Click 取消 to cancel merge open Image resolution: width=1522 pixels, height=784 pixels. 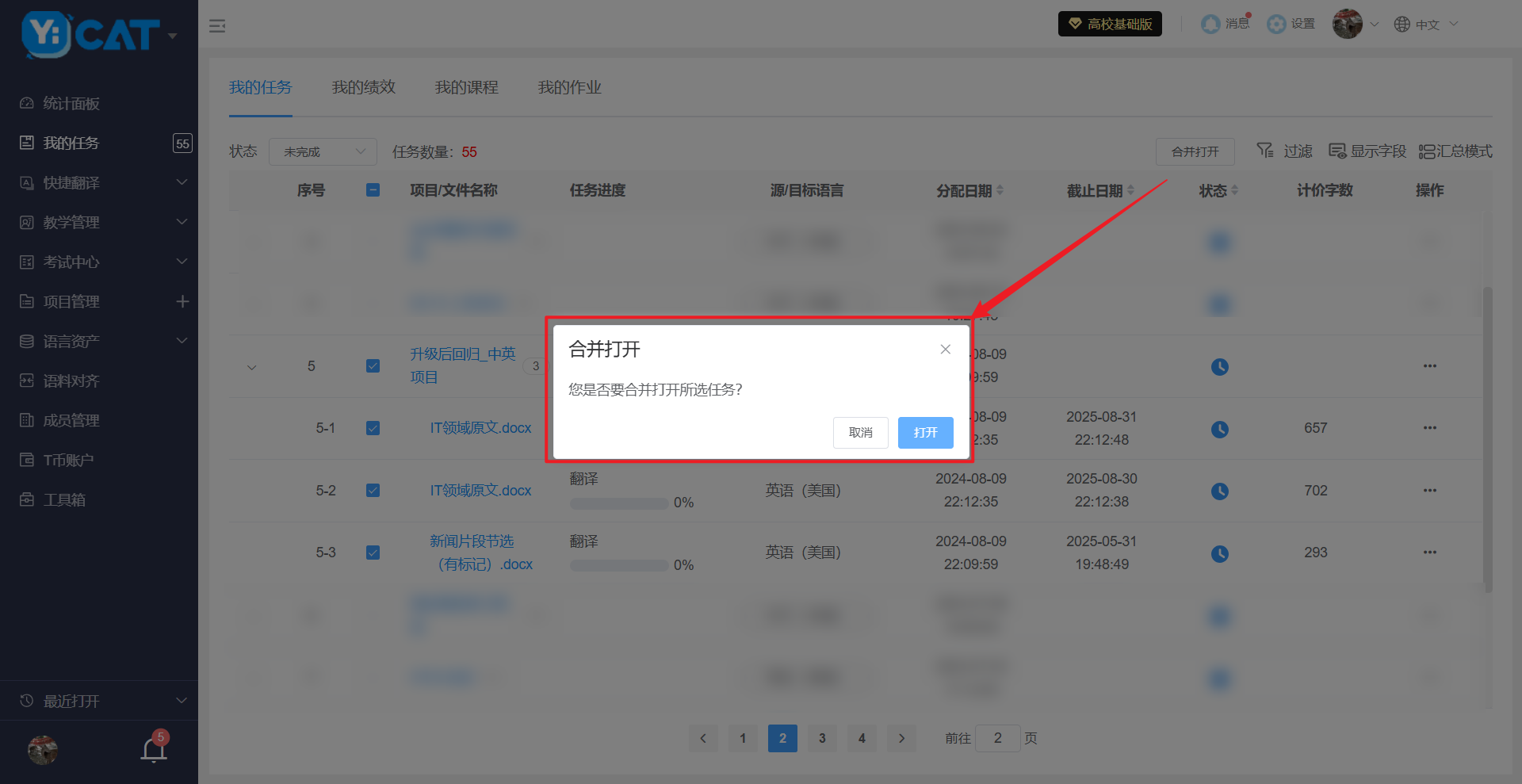(x=860, y=433)
